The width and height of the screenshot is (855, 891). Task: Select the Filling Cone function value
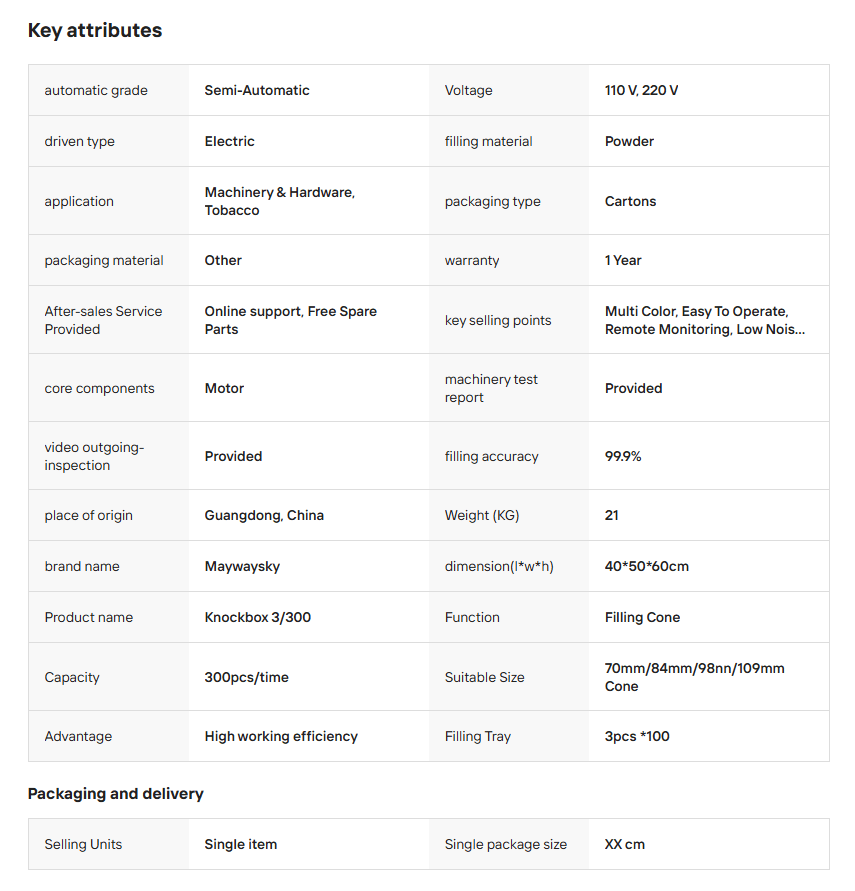(x=642, y=618)
